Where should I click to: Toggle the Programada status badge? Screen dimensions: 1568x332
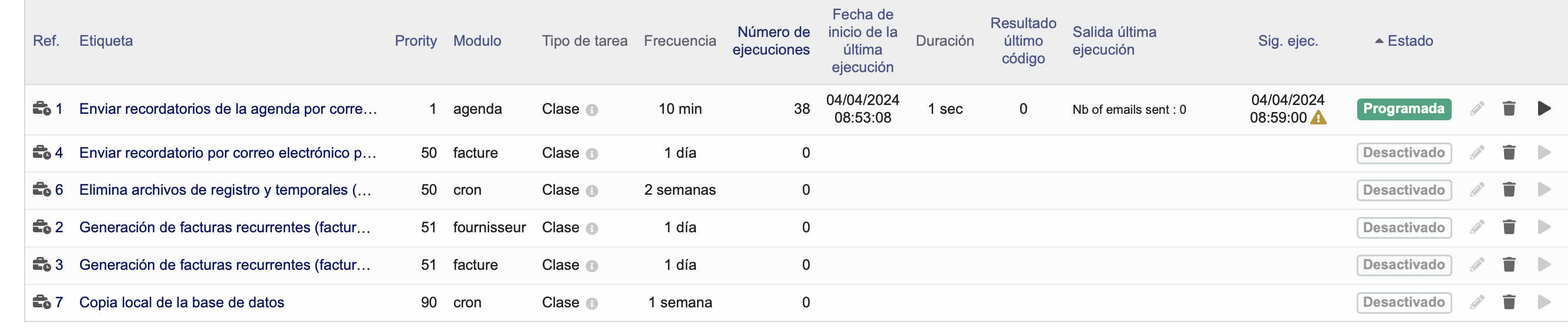(x=1404, y=109)
